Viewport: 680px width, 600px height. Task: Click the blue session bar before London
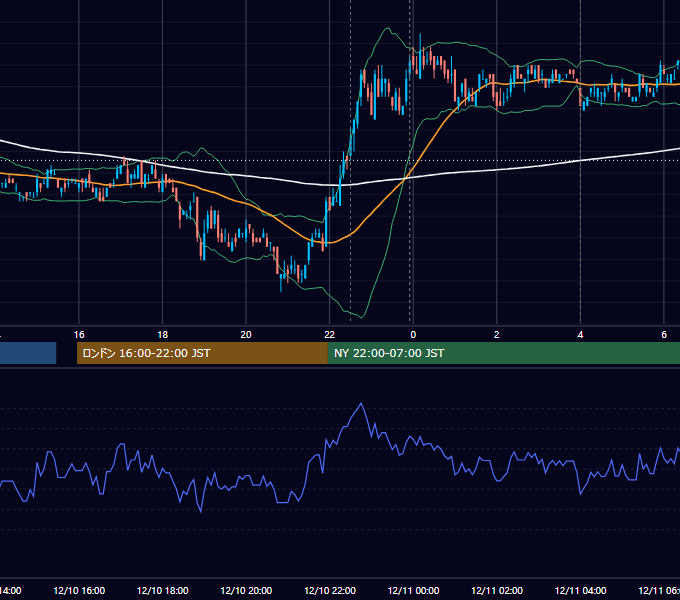tap(28, 353)
